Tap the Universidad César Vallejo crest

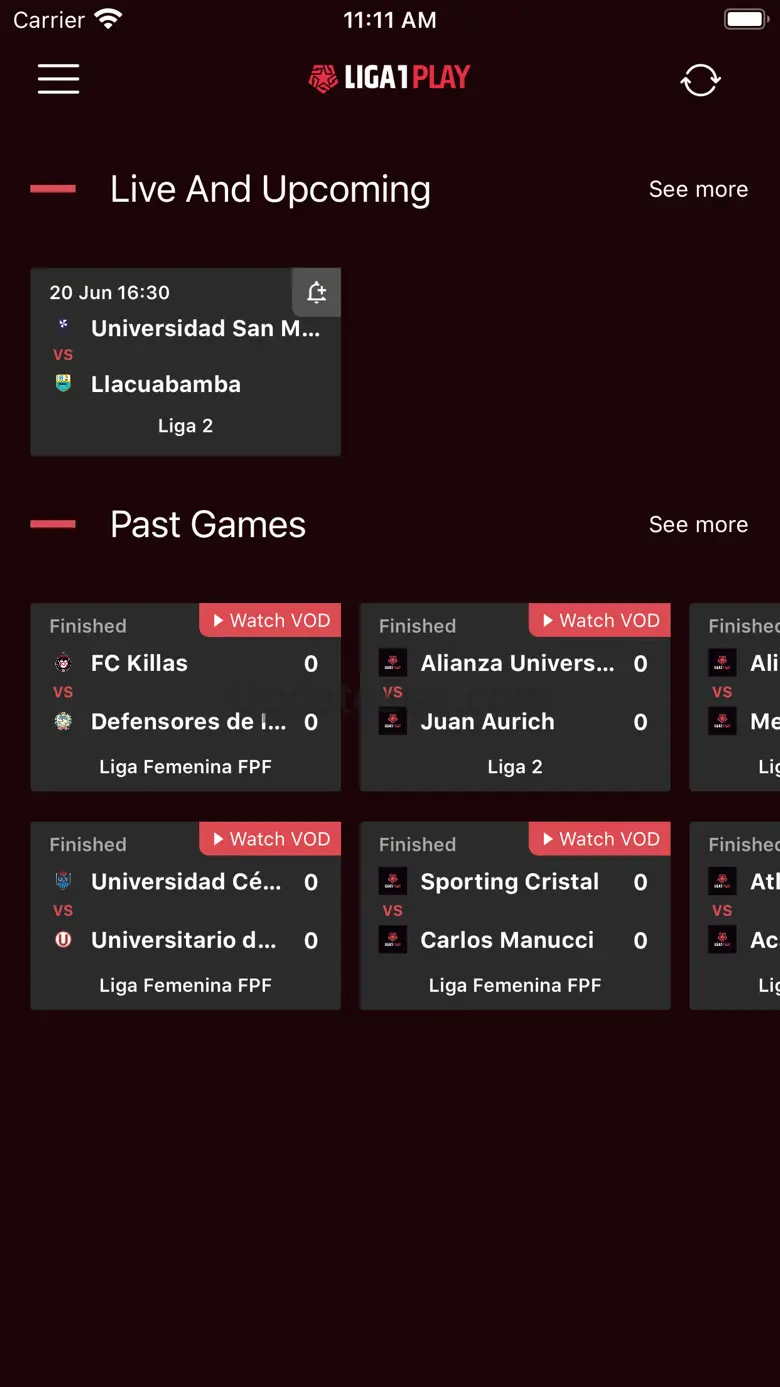point(63,882)
